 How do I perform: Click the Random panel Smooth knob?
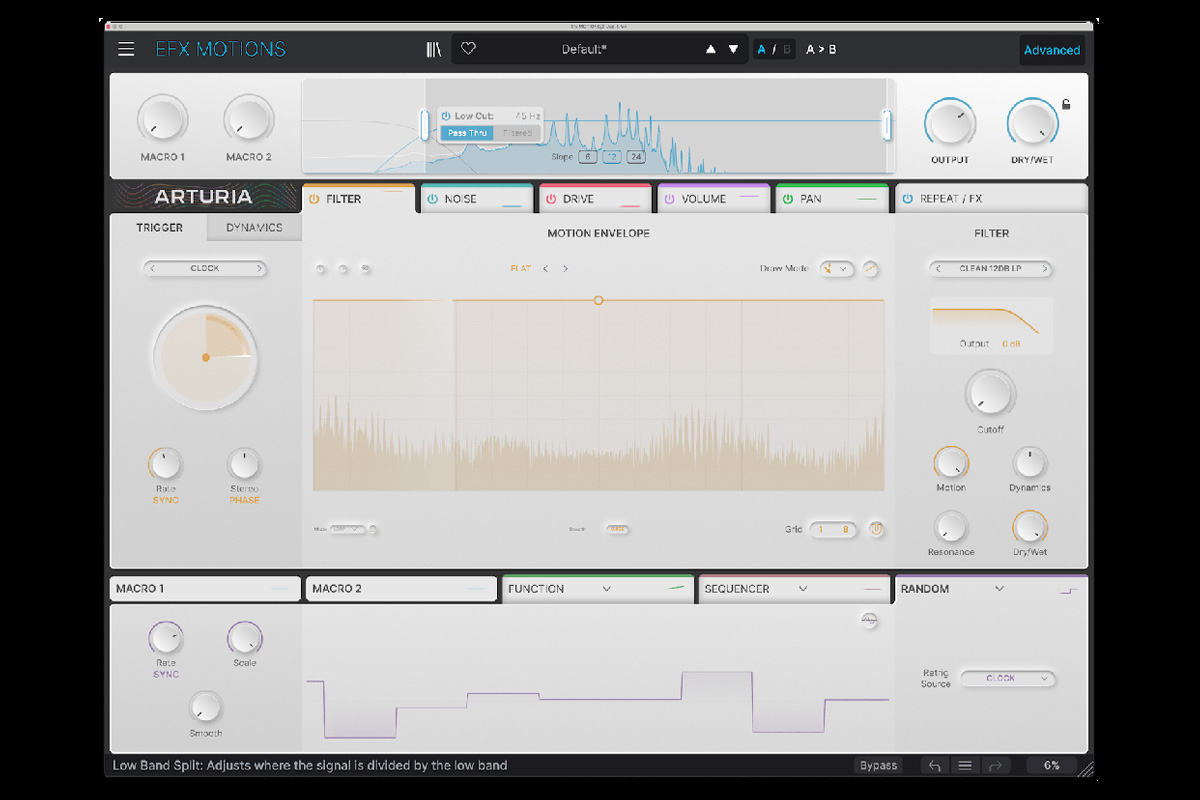coord(205,708)
